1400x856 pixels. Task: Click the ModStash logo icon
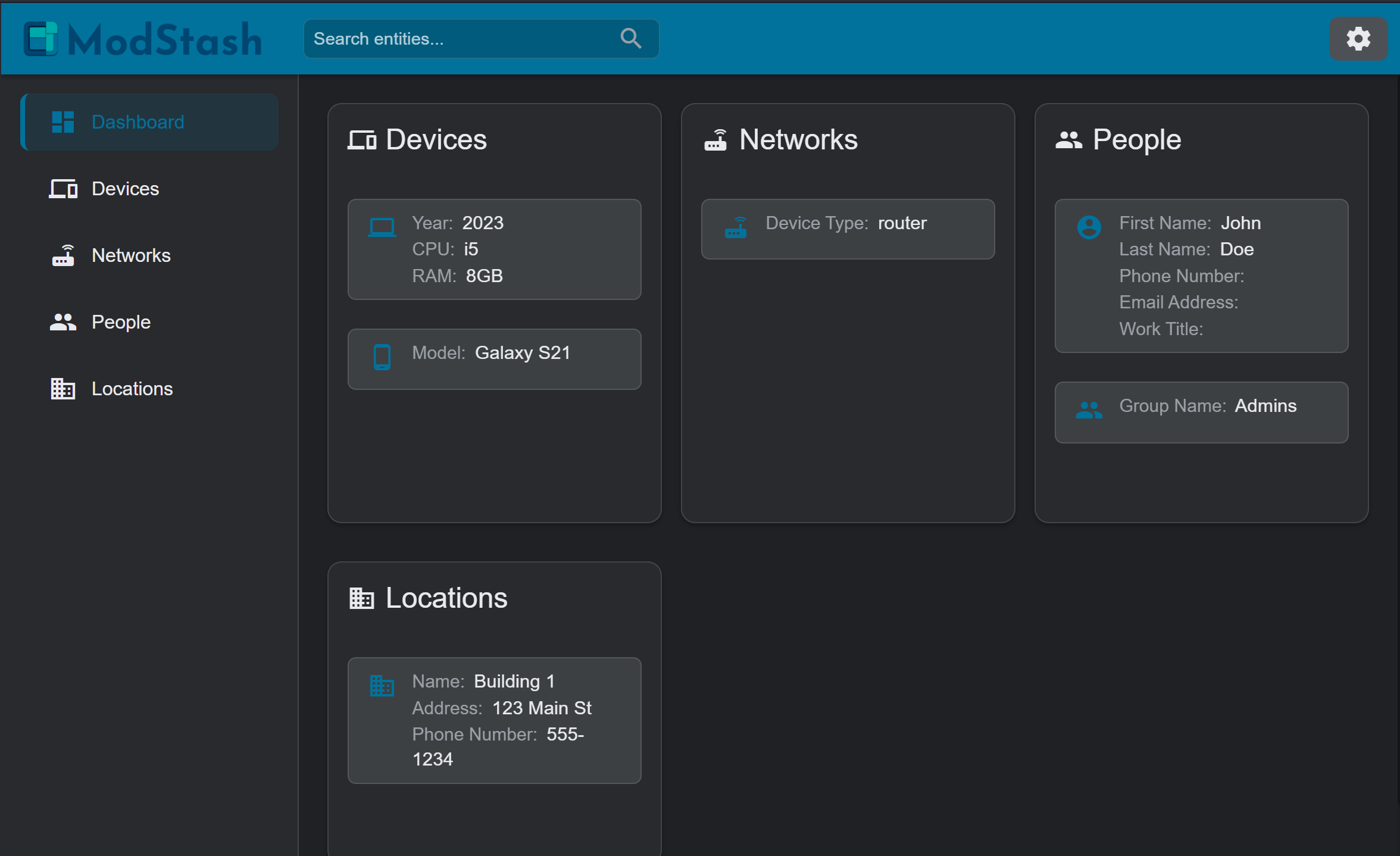pos(40,38)
